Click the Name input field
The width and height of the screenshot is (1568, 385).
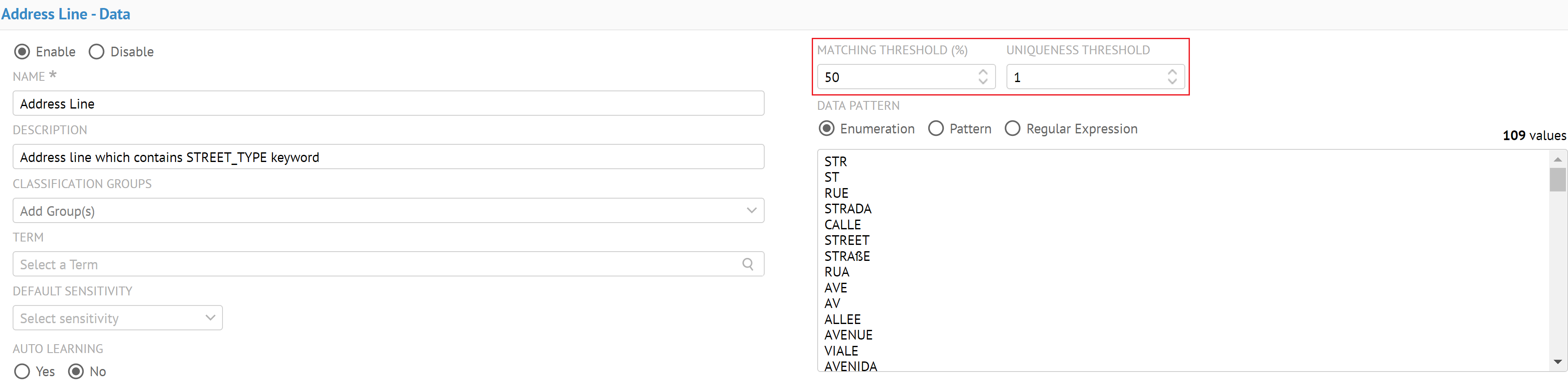tap(388, 104)
